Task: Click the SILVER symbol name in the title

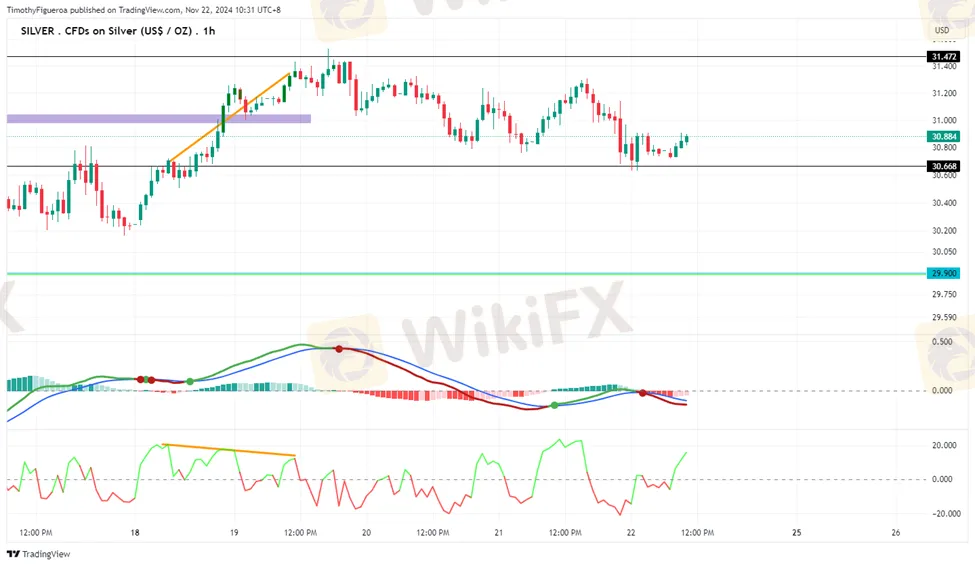Action: pyautogui.click(x=42, y=31)
